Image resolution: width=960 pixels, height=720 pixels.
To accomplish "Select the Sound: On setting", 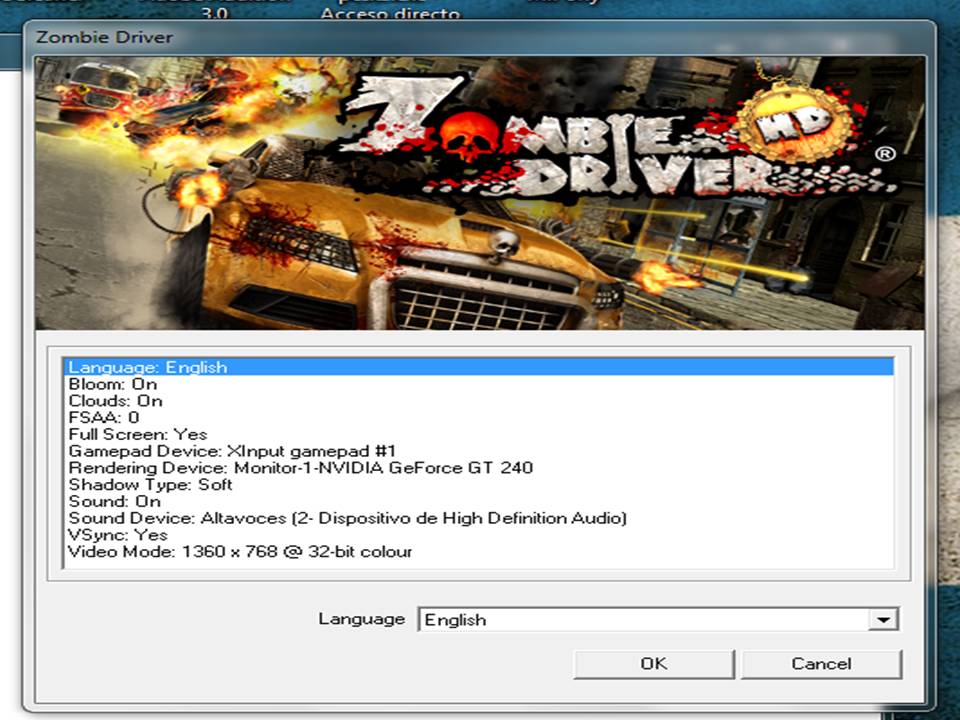I will (478, 501).
